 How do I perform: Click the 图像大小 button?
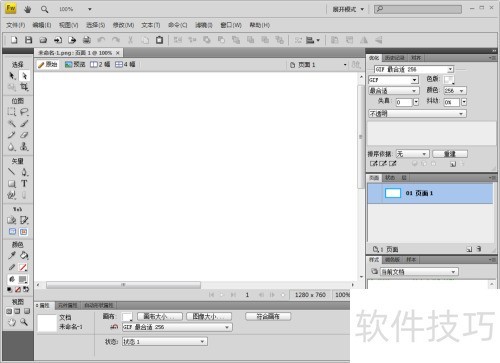coord(209,316)
